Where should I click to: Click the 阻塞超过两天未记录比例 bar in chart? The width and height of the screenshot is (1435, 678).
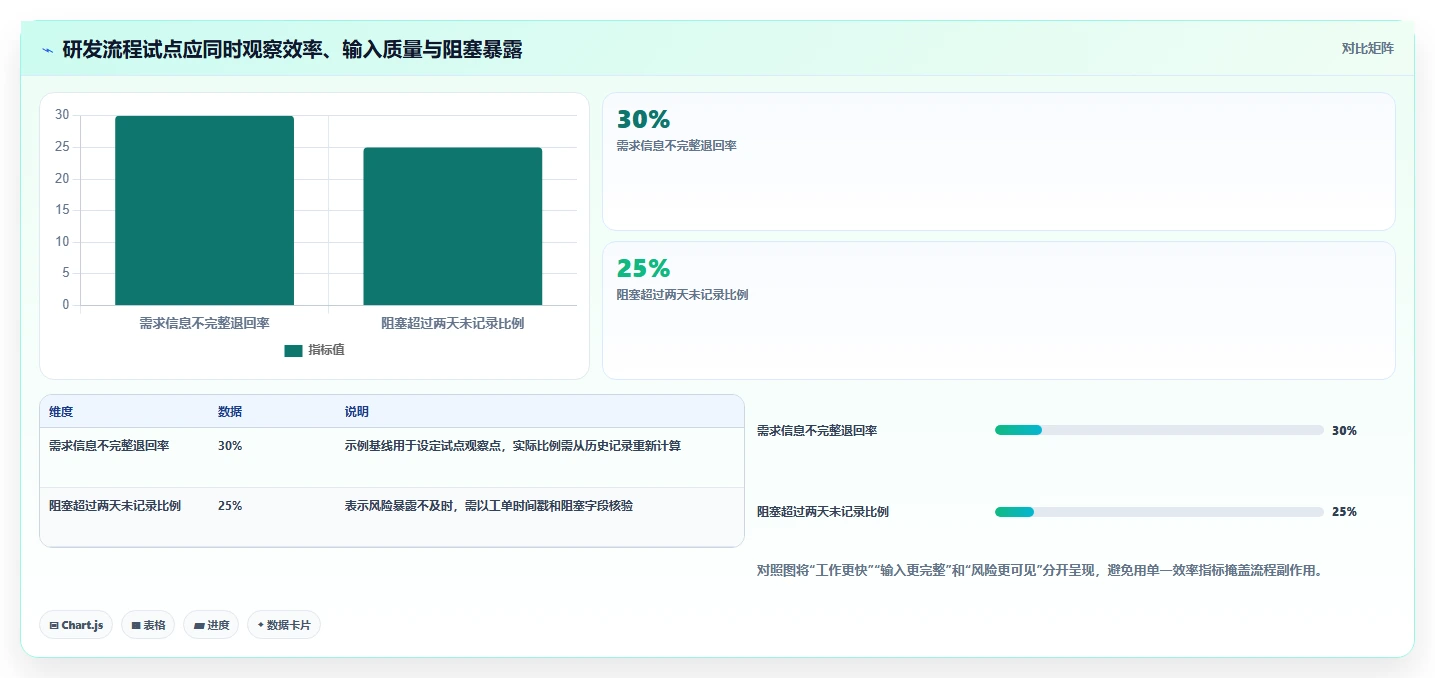tap(452, 226)
